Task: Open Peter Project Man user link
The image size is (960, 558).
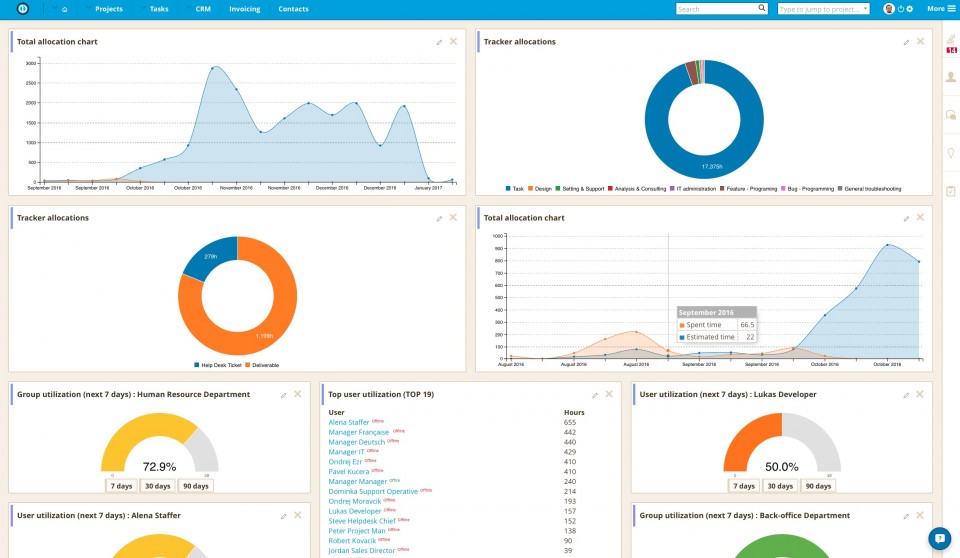Action: 357,531
